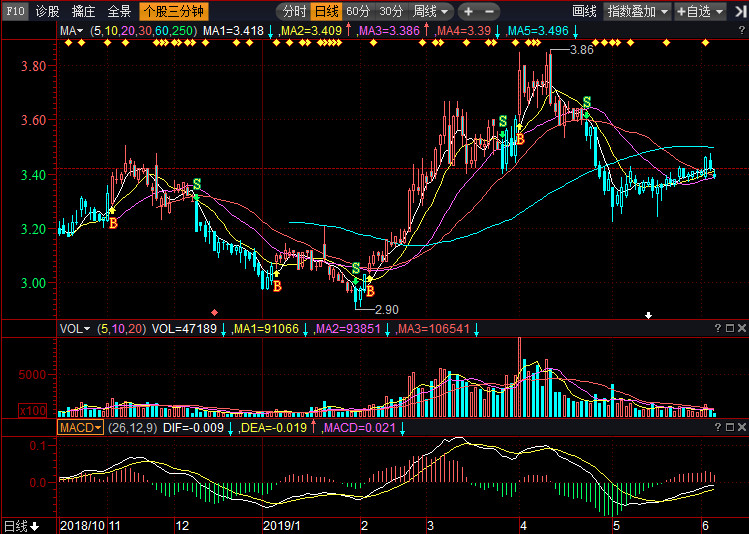749x534 pixels.
Task: Open the 指数叠加 overlay dropdown
Action: 637,12
